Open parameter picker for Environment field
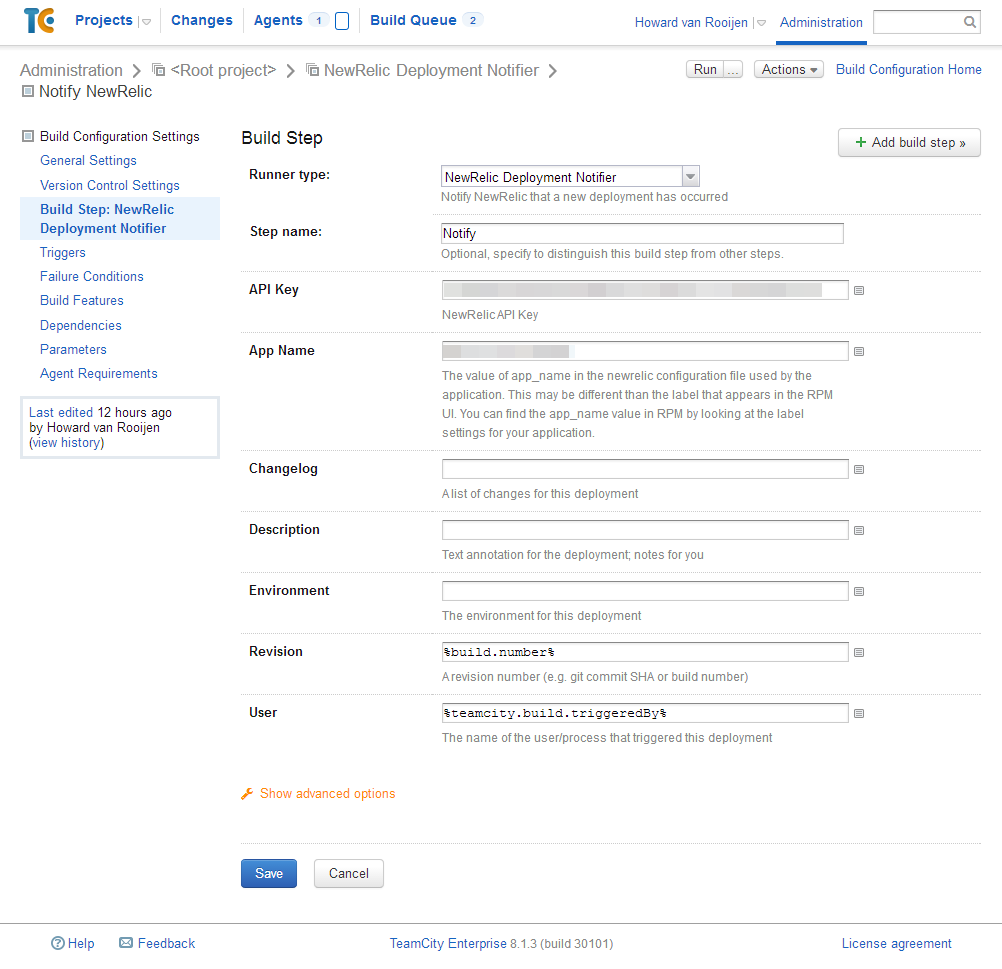 tap(859, 591)
